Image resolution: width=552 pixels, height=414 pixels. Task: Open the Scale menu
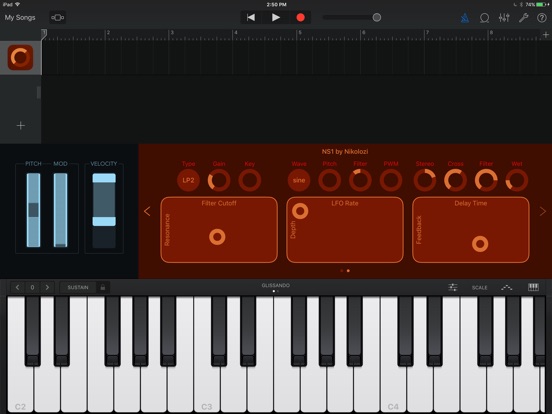pyautogui.click(x=479, y=288)
